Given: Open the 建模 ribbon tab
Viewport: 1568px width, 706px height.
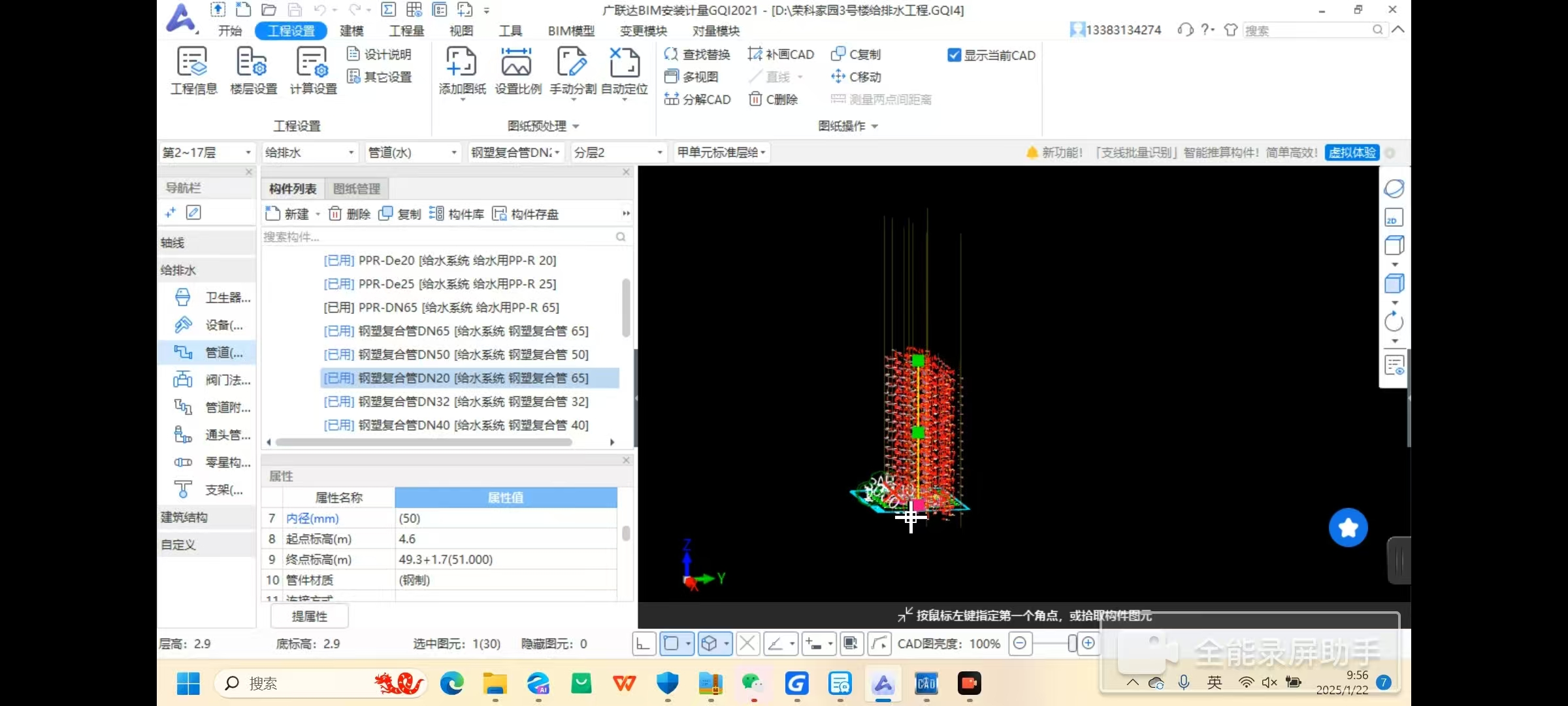Looking at the screenshot, I should tap(351, 31).
